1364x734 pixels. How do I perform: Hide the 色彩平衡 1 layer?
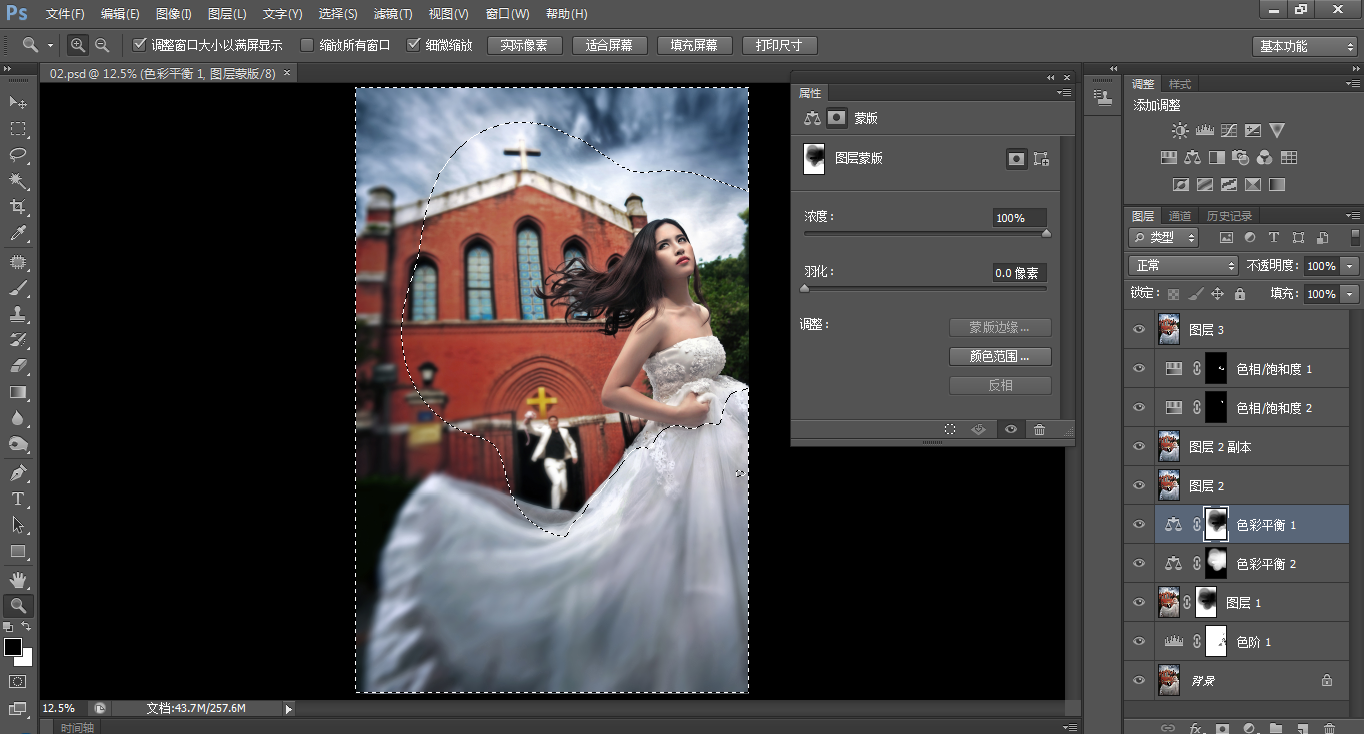click(x=1138, y=524)
